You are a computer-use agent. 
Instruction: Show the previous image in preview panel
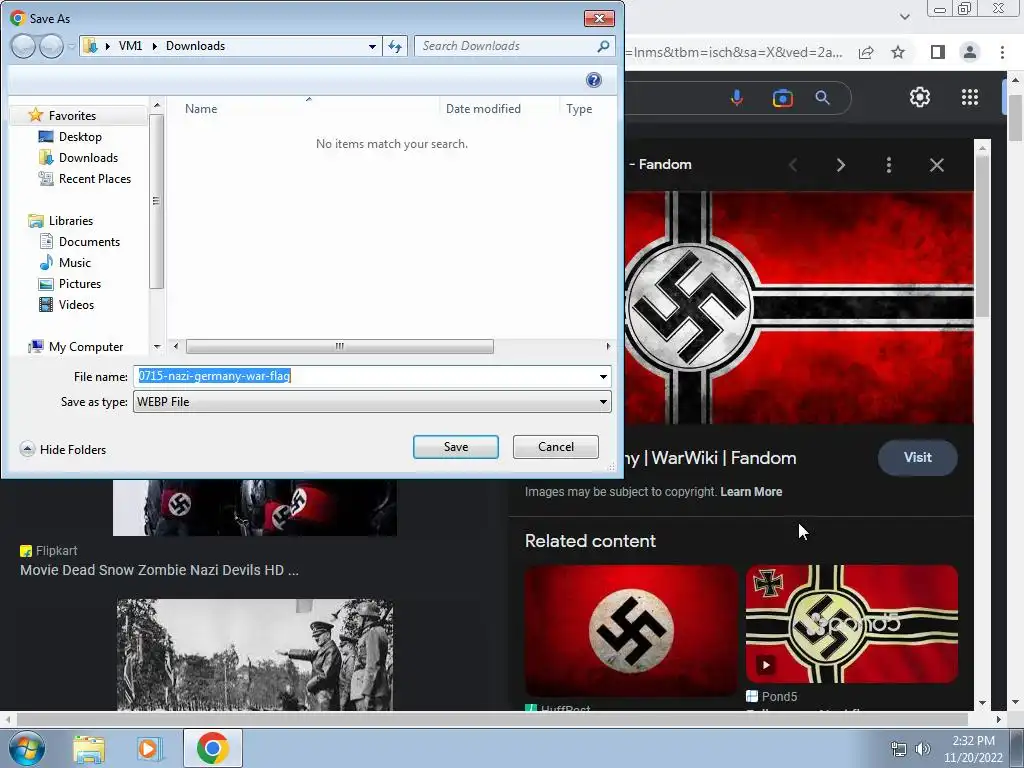point(793,165)
